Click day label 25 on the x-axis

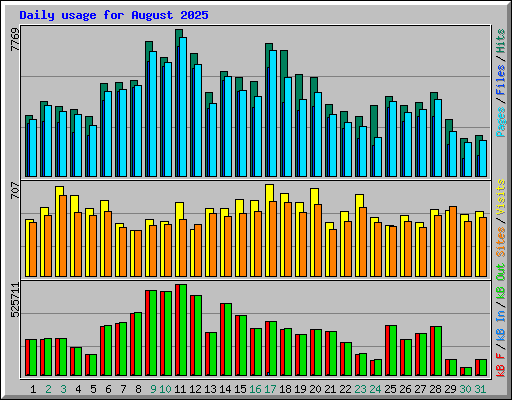(x=390, y=389)
